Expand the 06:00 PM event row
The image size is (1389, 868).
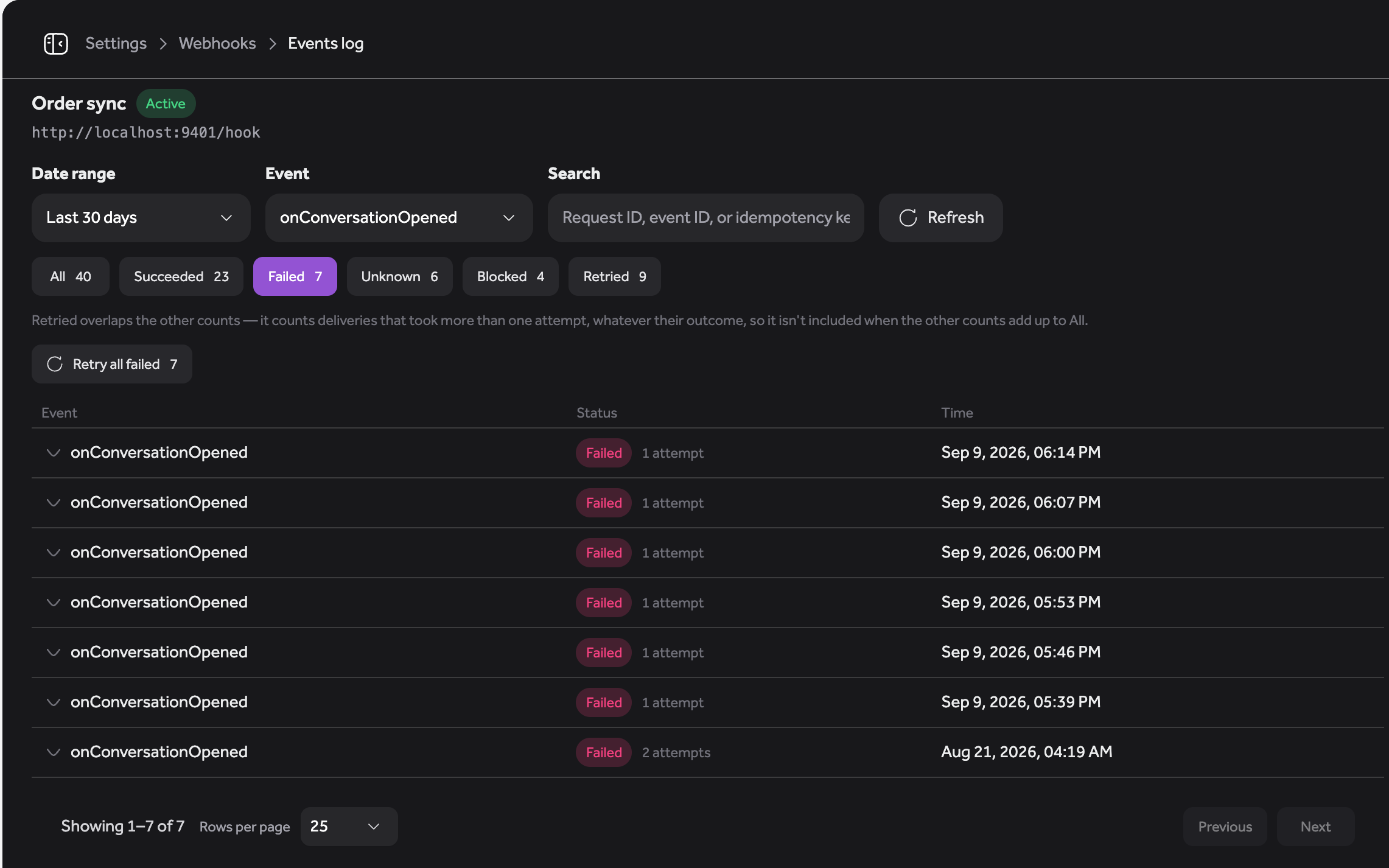click(x=54, y=553)
